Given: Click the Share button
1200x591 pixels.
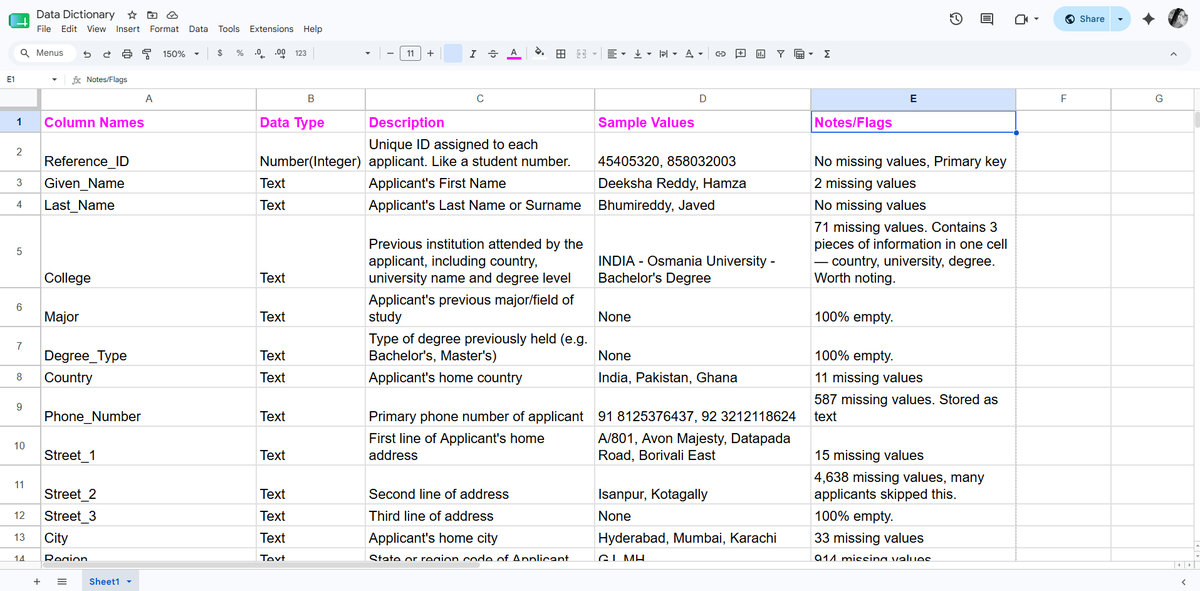Looking at the screenshot, I should click(1084, 19).
